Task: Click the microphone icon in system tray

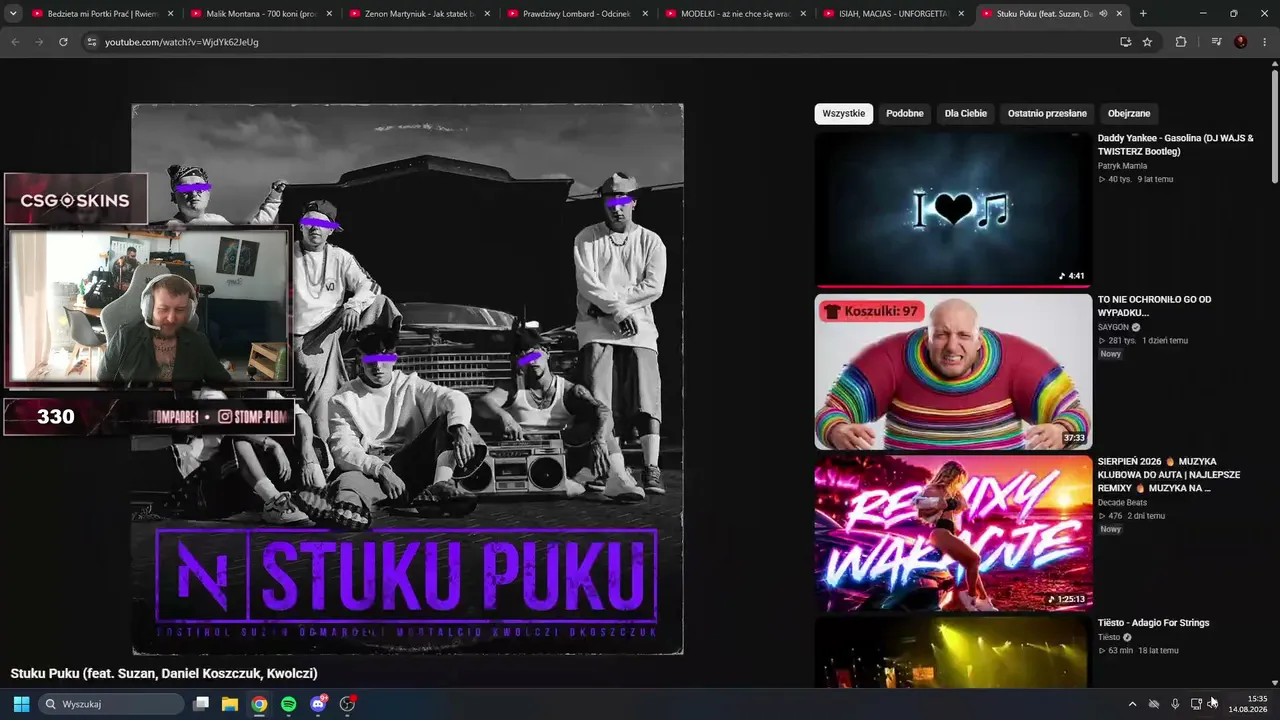Action: point(1175,704)
